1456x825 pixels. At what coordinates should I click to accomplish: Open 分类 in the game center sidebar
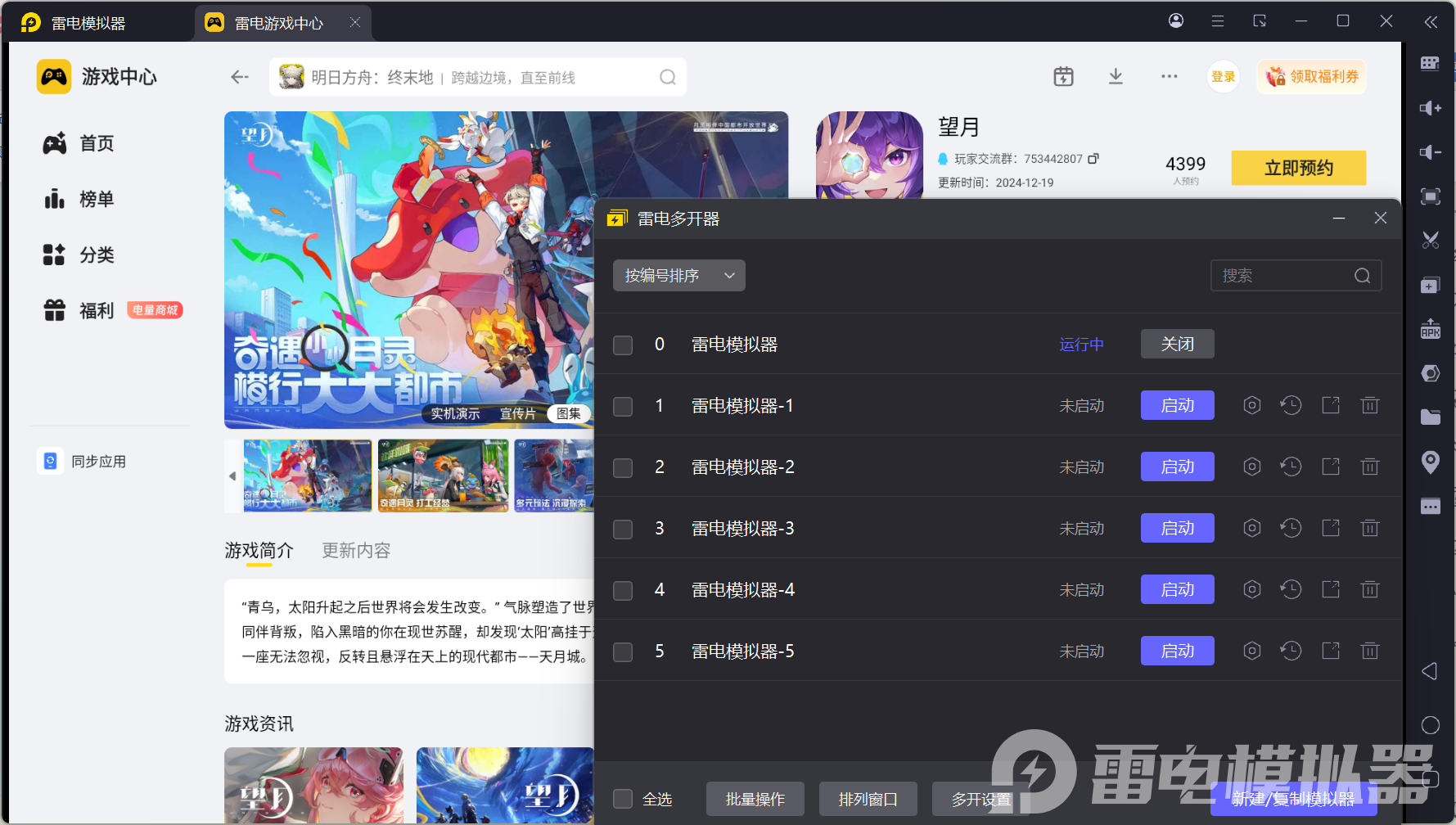coord(79,255)
